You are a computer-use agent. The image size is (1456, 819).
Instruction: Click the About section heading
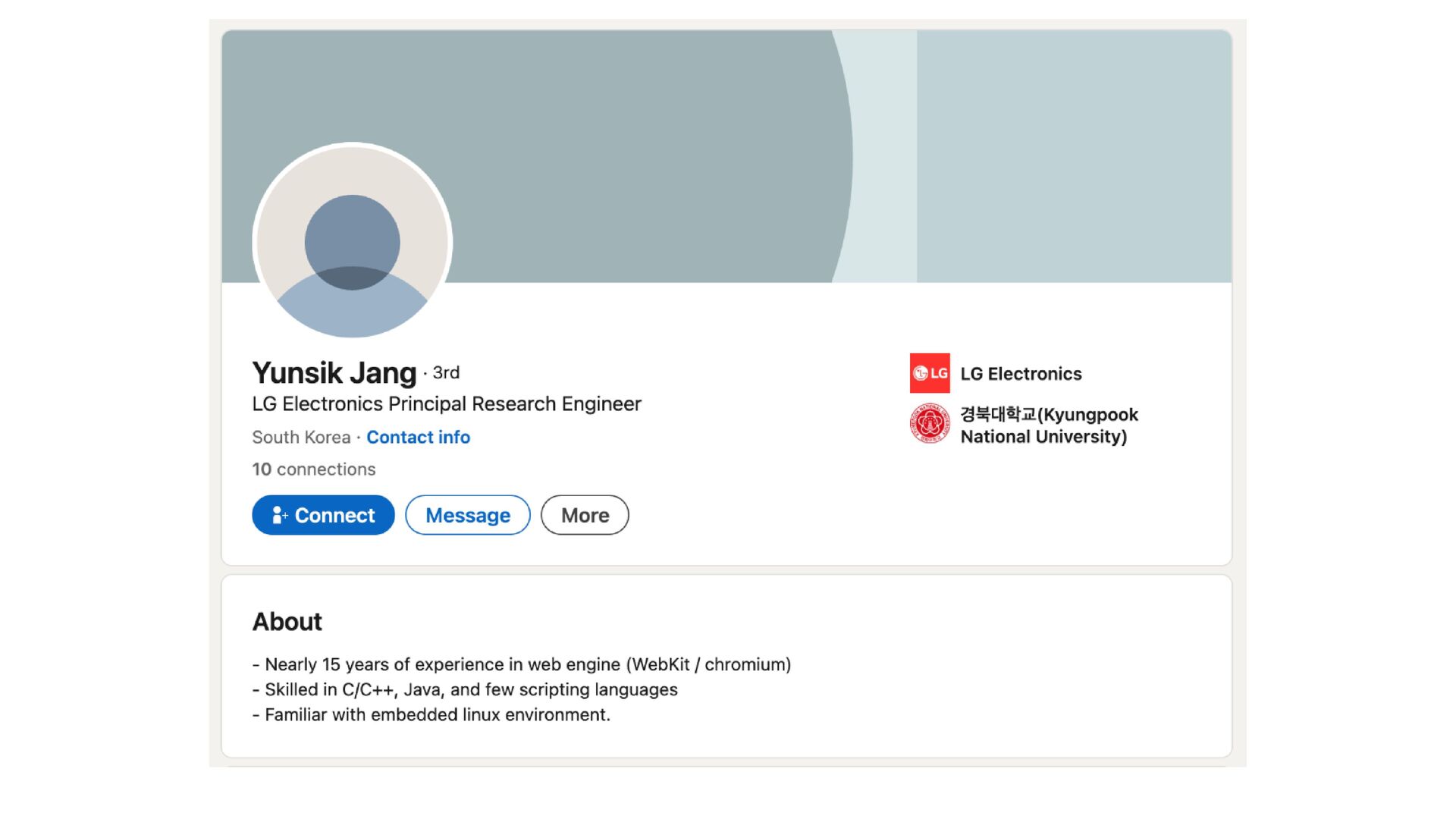click(x=287, y=622)
